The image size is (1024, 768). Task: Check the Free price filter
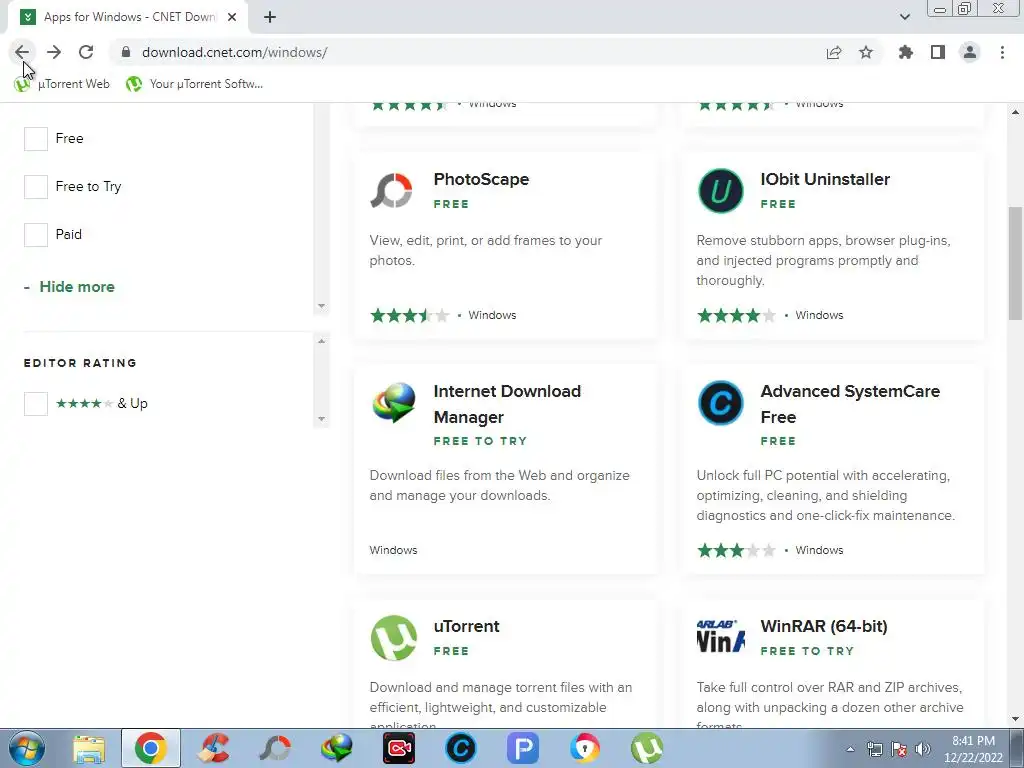(x=36, y=138)
